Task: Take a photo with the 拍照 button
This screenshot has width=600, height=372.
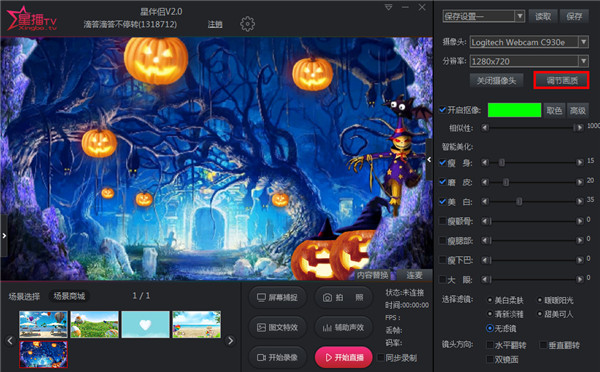Action: tap(343, 297)
